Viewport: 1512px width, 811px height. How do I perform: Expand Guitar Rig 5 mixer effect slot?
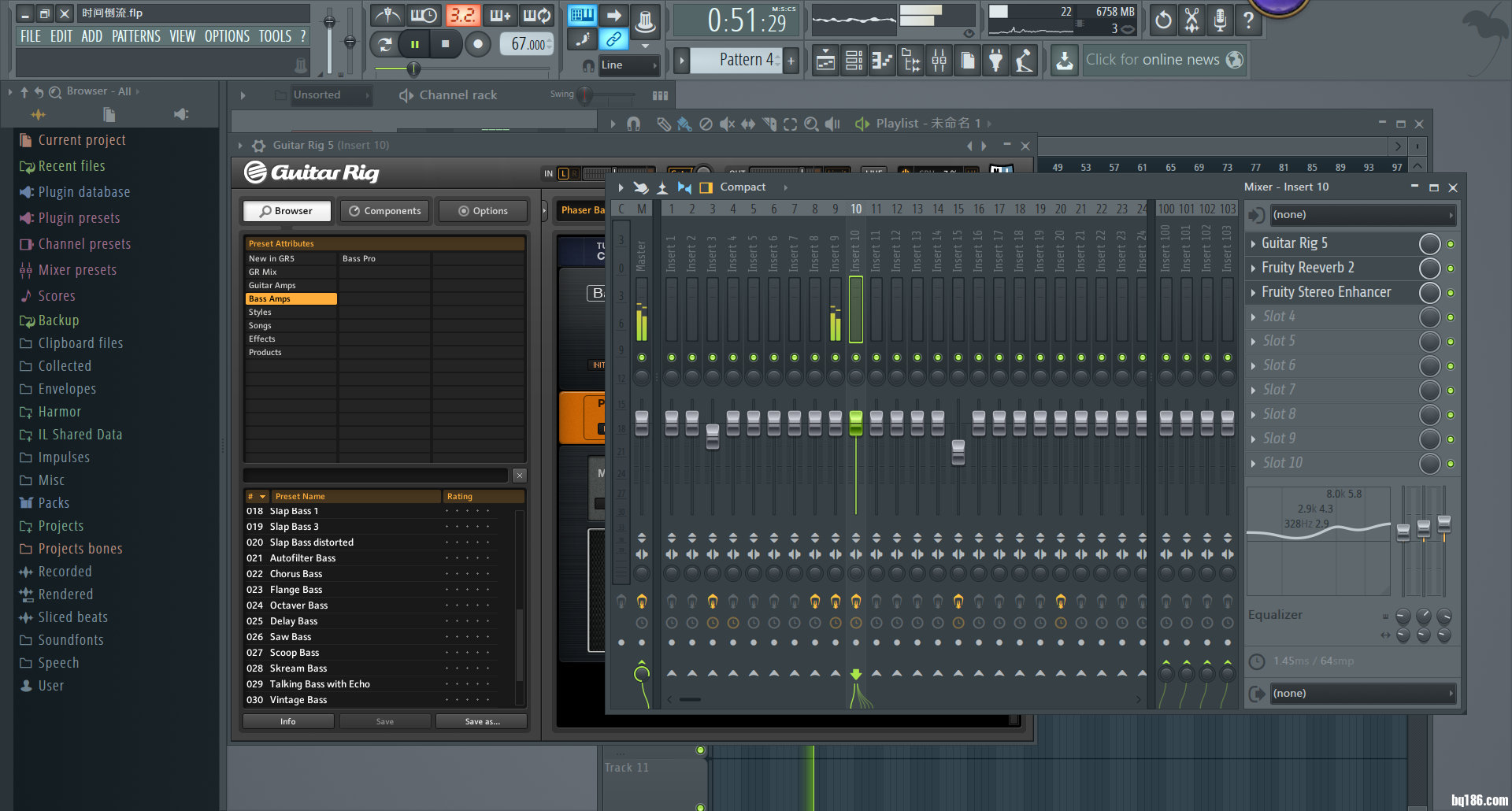click(x=1253, y=244)
